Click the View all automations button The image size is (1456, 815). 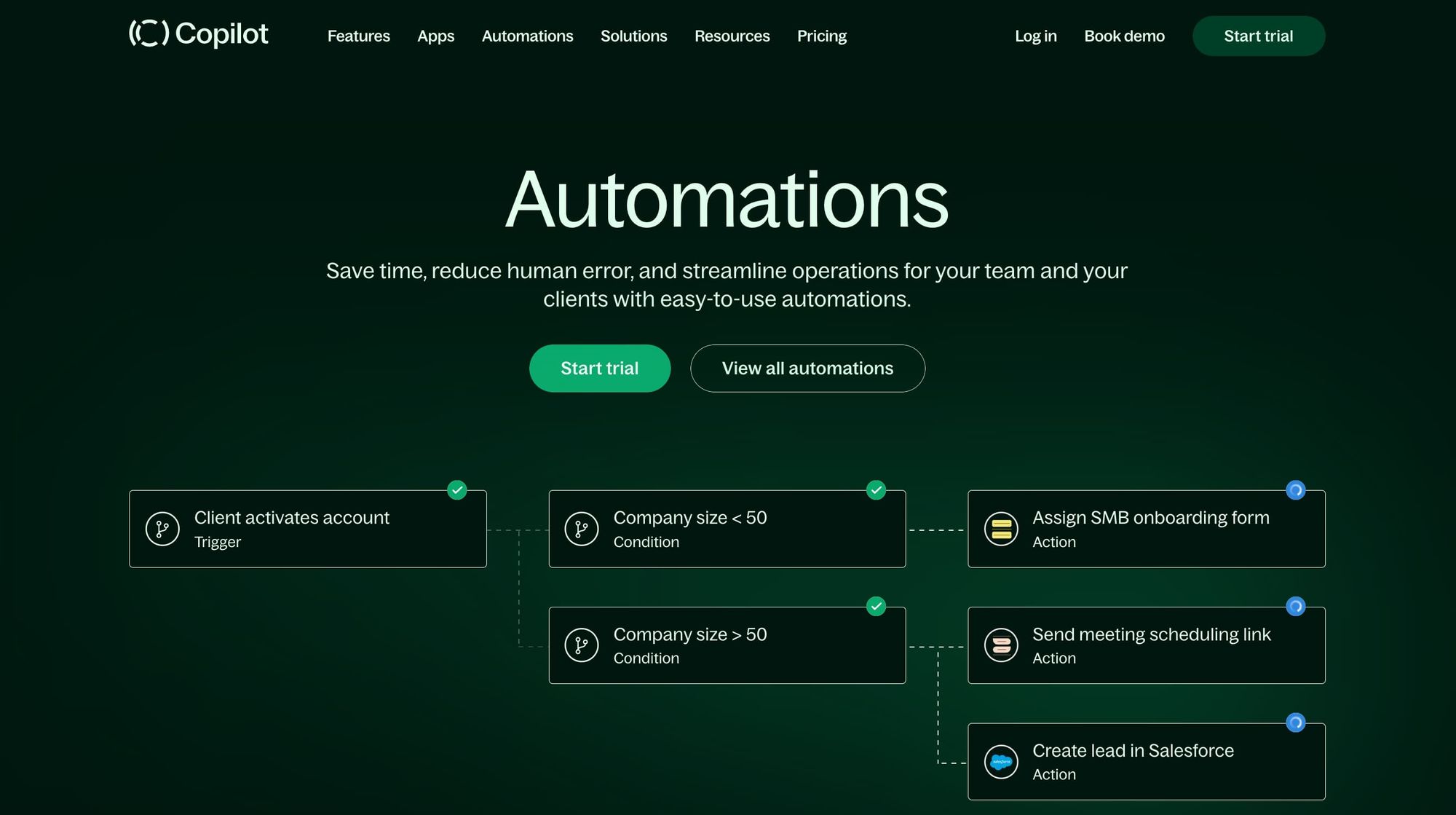[807, 369]
